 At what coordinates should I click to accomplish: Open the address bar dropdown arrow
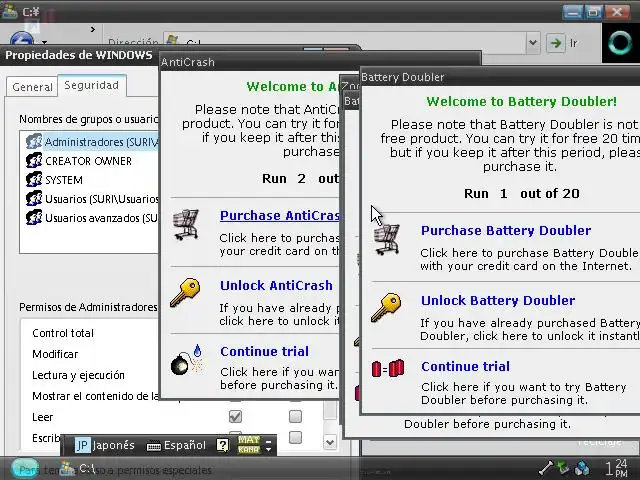click(x=532, y=42)
